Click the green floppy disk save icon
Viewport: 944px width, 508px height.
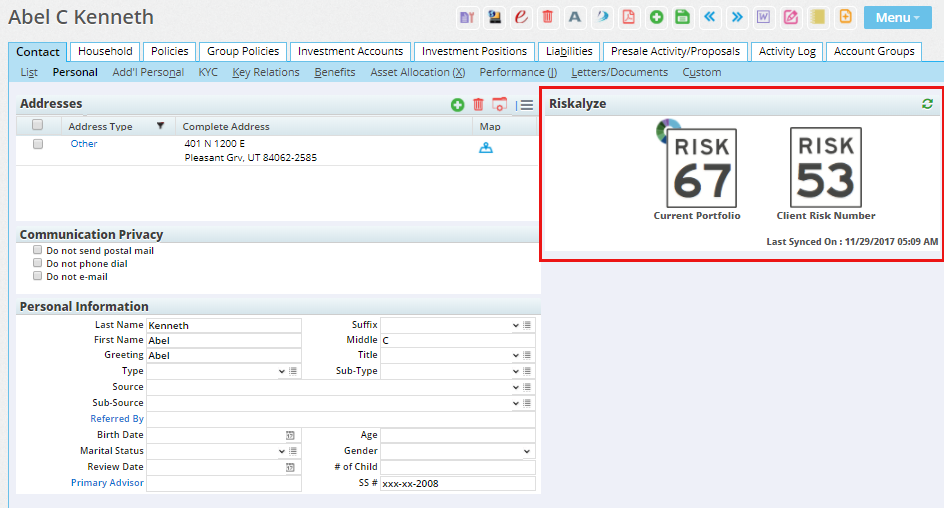[x=683, y=17]
